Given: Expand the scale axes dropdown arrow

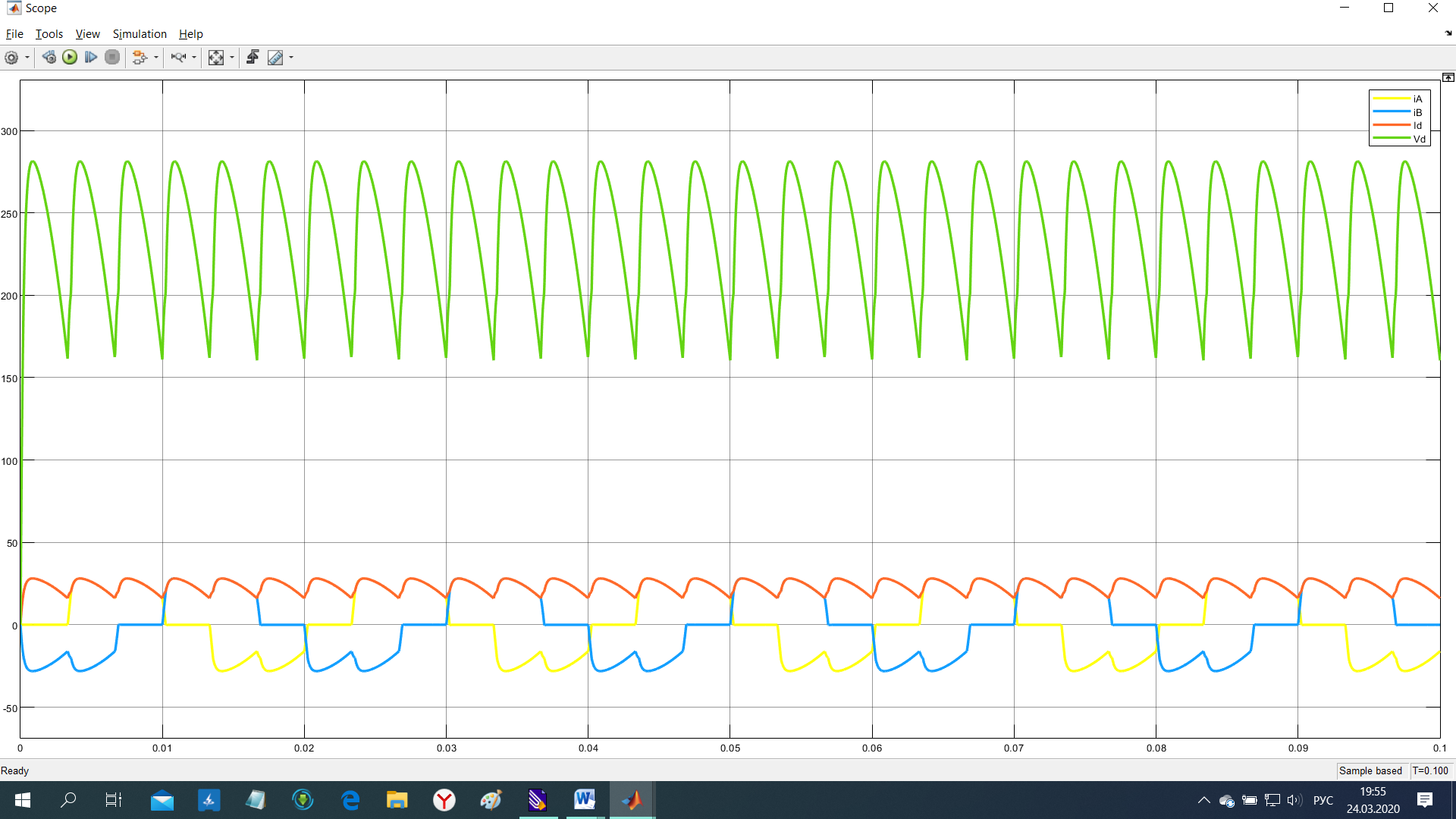Looking at the screenshot, I should [x=232, y=58].
